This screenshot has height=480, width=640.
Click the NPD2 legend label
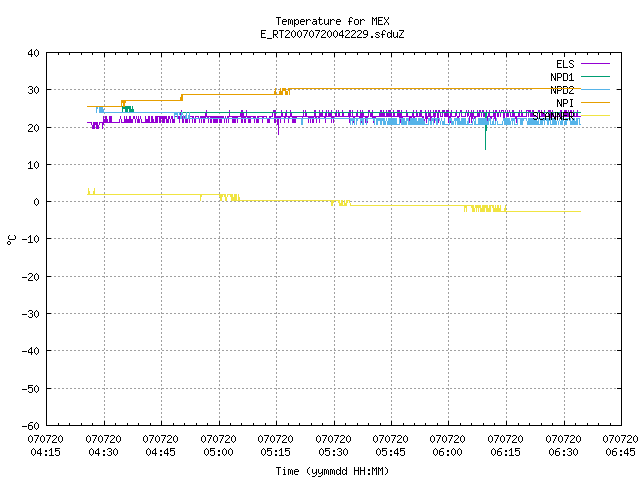pyautogui.click(x=562, y=90)
